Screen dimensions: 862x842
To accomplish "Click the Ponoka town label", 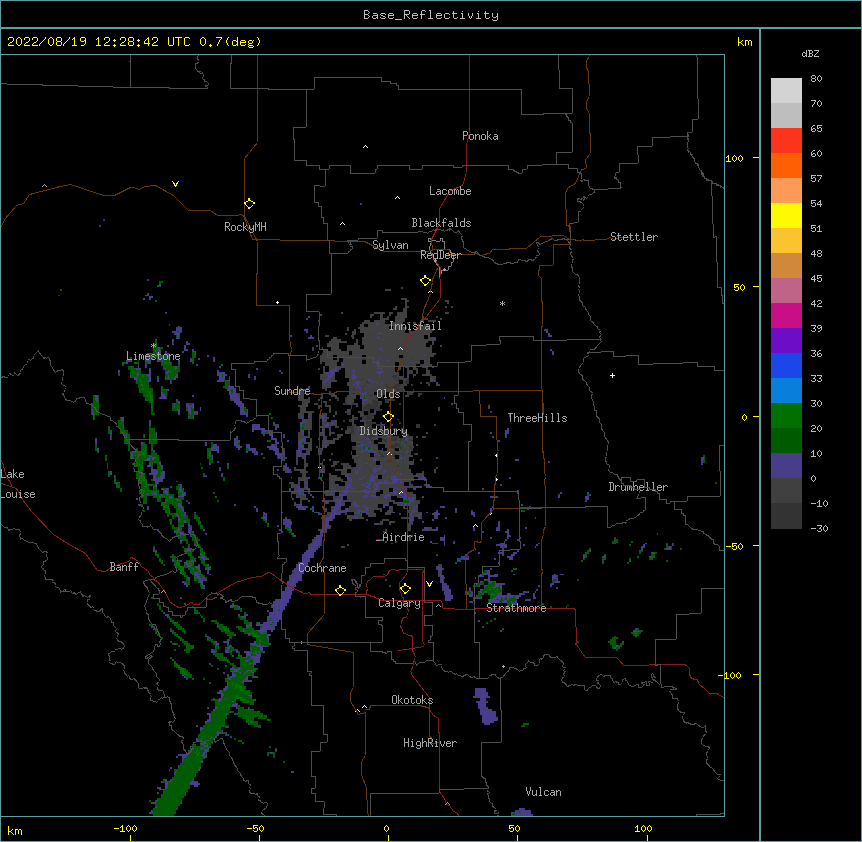I will pyautogui.click(x=480, y=136).
